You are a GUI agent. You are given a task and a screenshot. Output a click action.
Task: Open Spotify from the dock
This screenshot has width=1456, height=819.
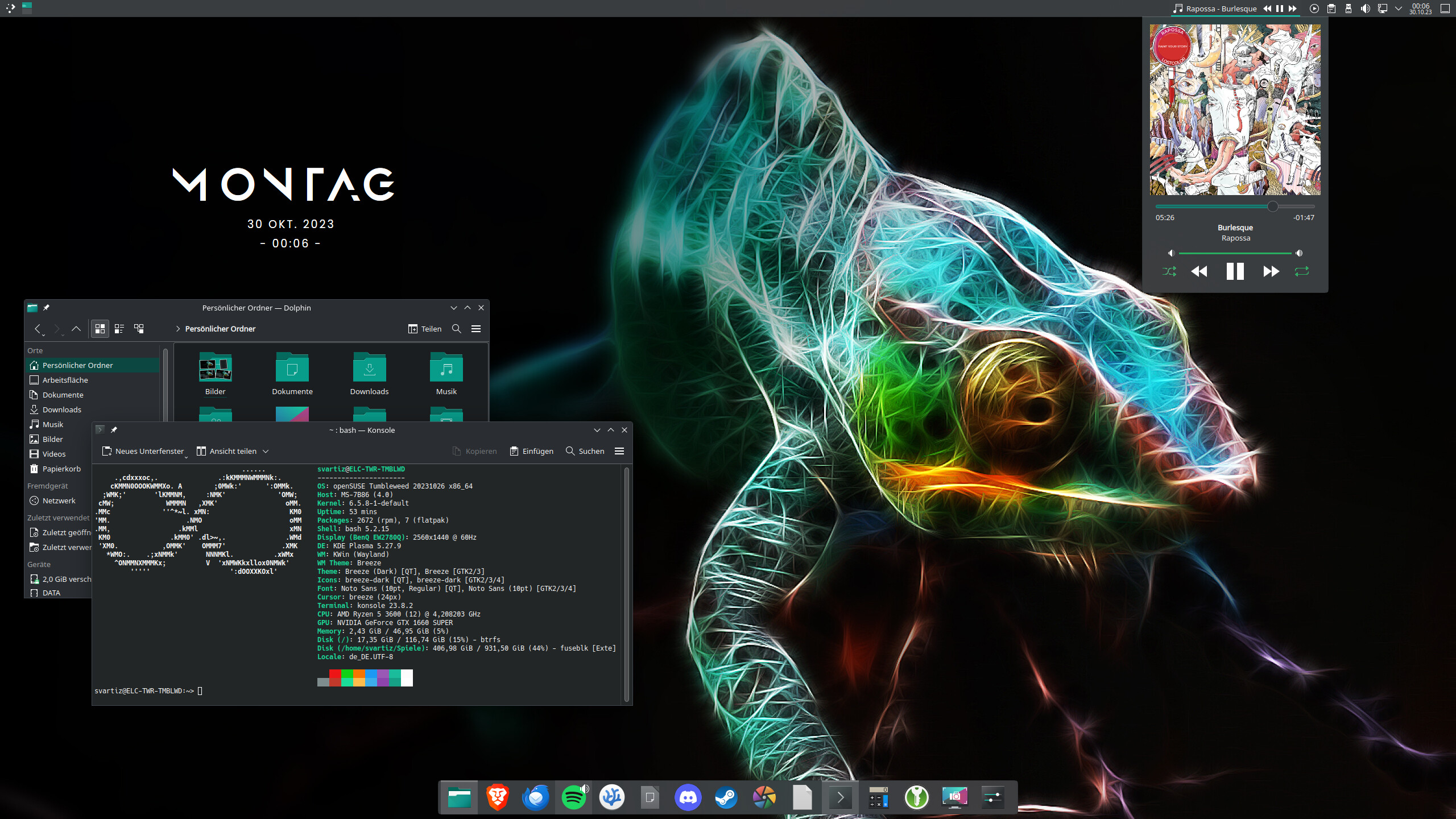pyautogui.click(x=573, y=797)
